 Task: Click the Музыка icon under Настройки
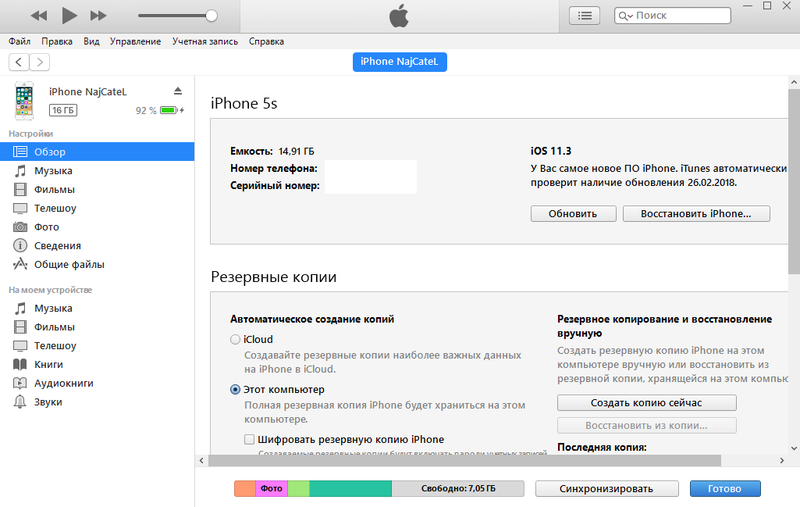20,170
